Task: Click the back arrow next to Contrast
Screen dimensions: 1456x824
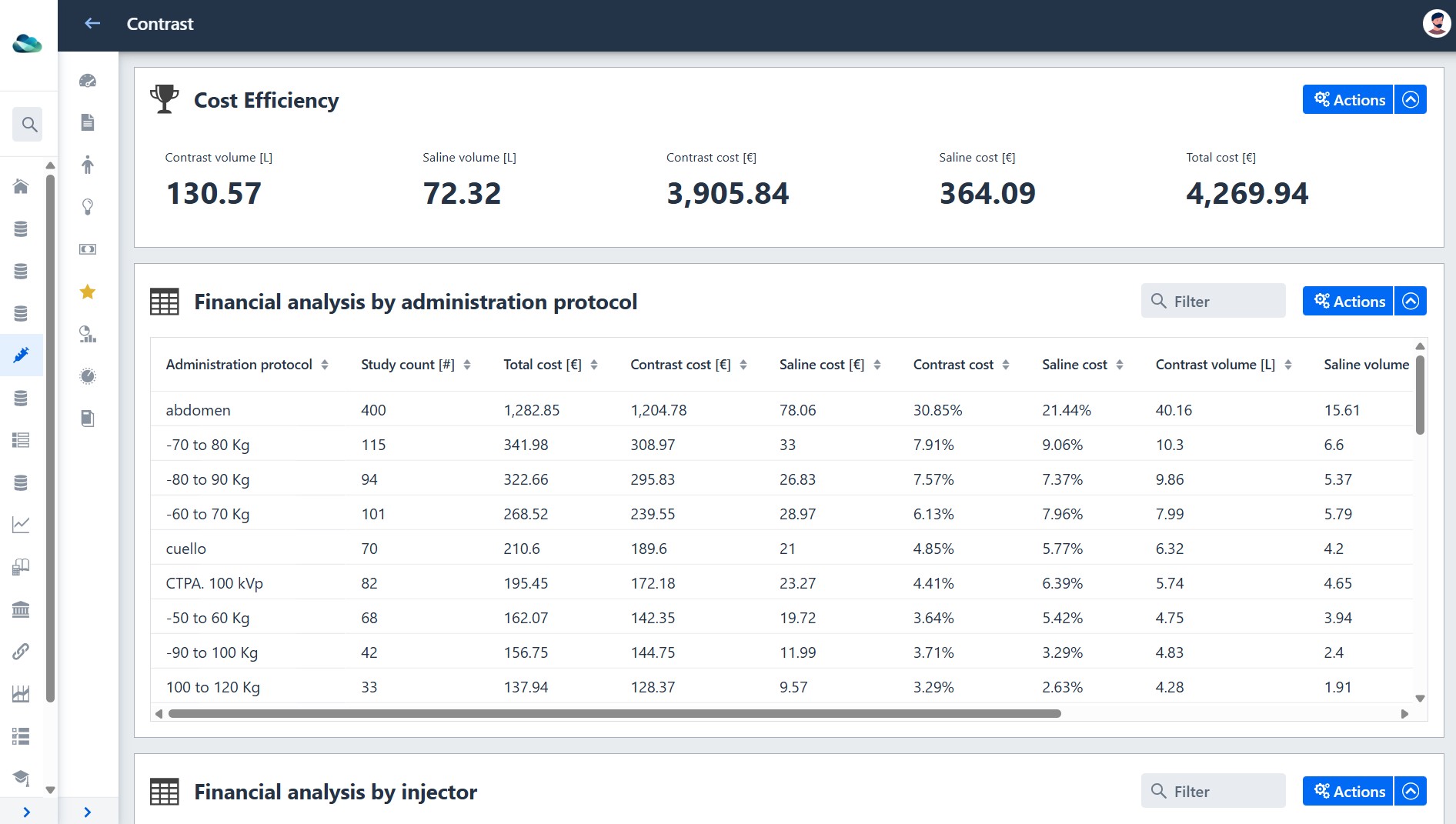Action: (92, 24)
